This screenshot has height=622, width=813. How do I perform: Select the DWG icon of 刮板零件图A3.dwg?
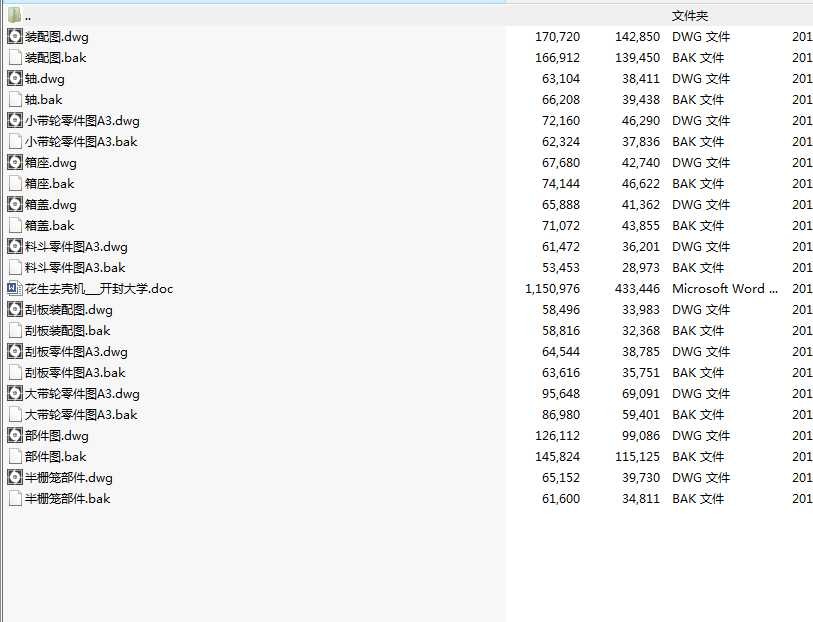(15, 351)
